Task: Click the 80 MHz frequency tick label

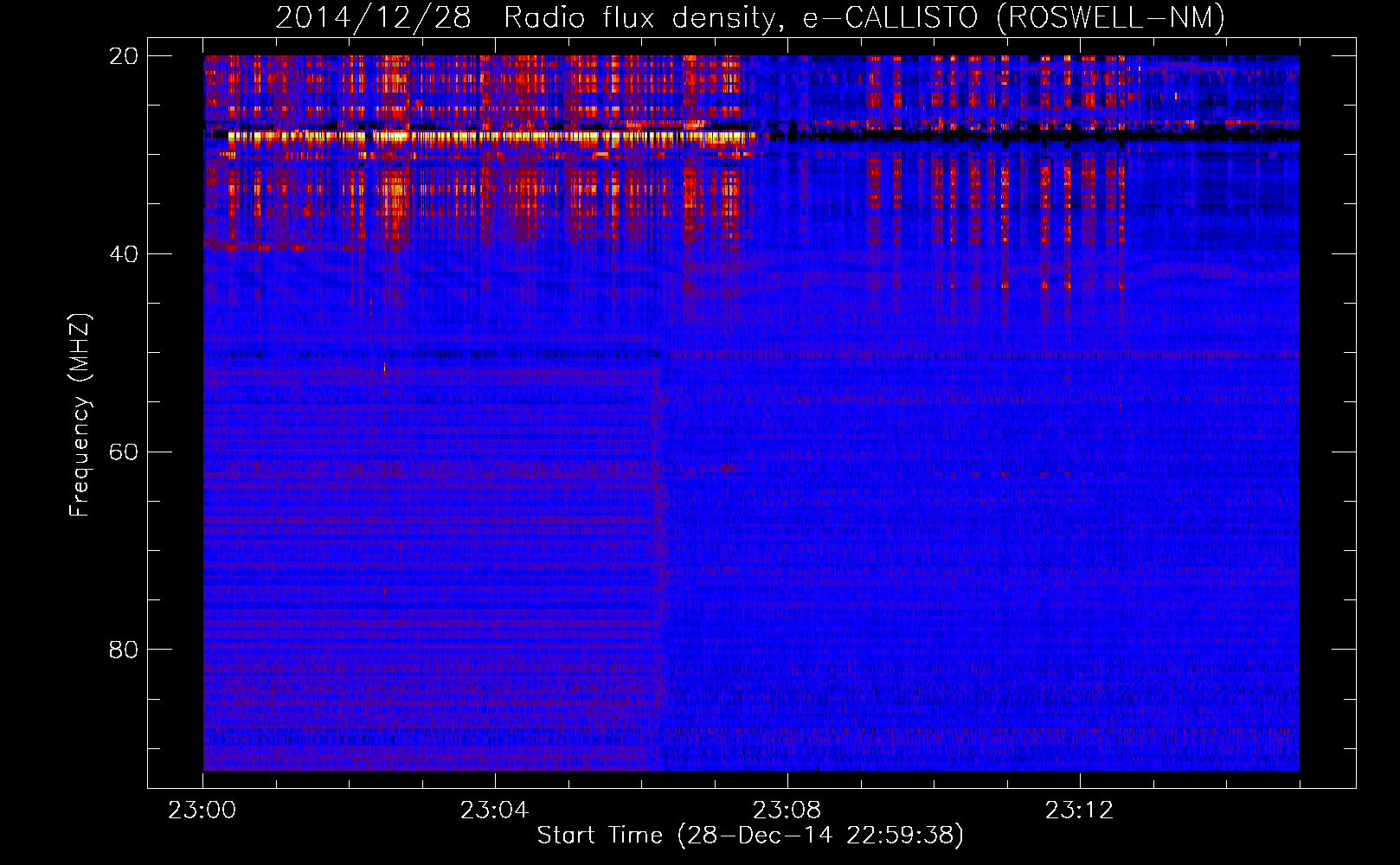Action: (124, 650)
